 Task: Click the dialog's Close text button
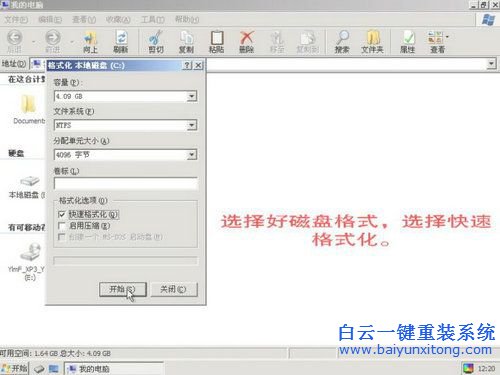pyautogui.click(x=174, y=289)
